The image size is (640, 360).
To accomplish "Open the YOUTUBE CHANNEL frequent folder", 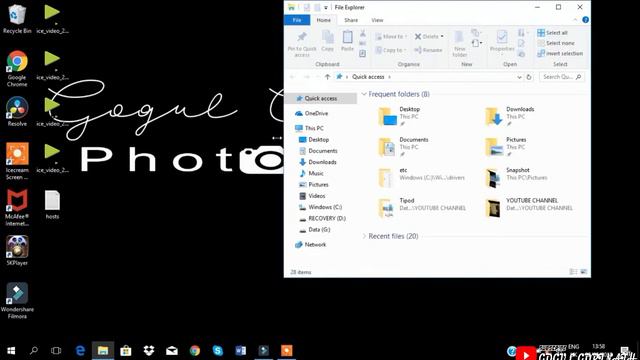I will (x=529, y=208).
